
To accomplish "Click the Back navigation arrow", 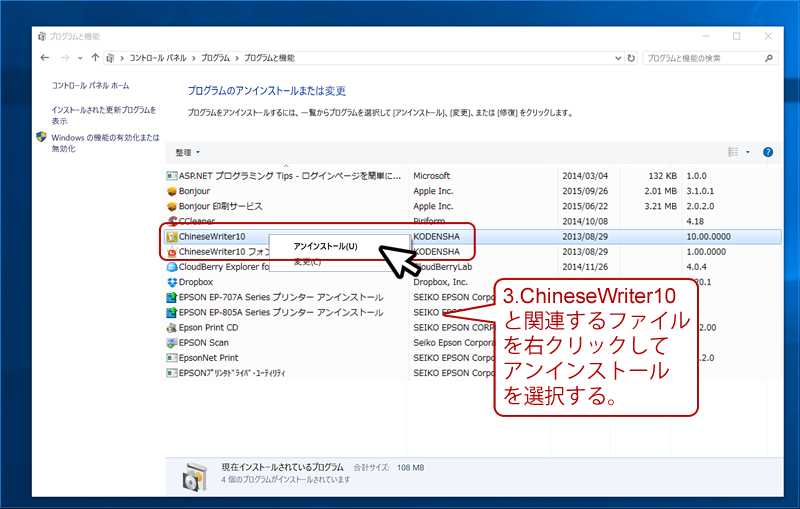I will 45,58.
